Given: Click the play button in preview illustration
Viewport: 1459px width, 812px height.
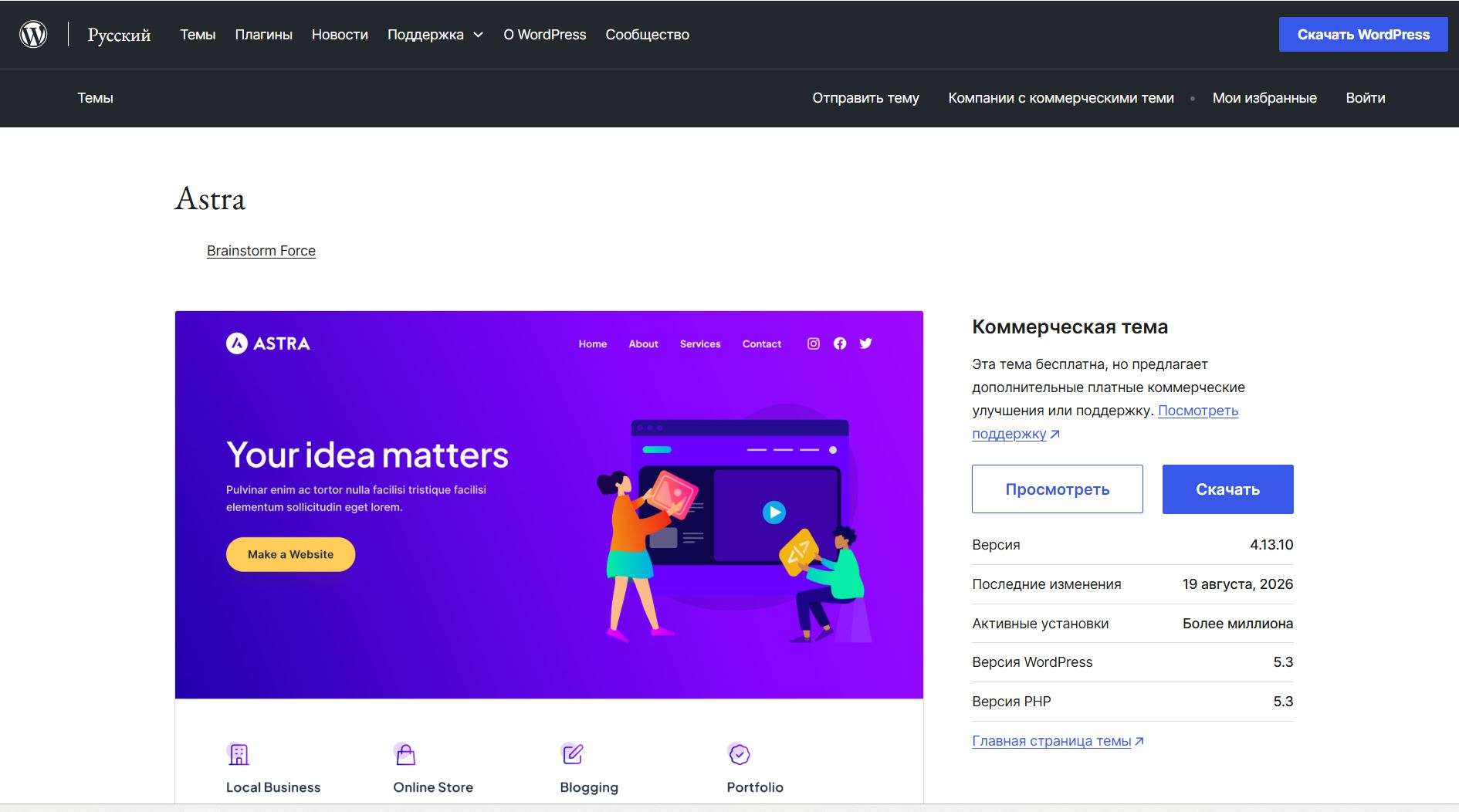Looking at the screenshot, I should [x=774, y=512].
